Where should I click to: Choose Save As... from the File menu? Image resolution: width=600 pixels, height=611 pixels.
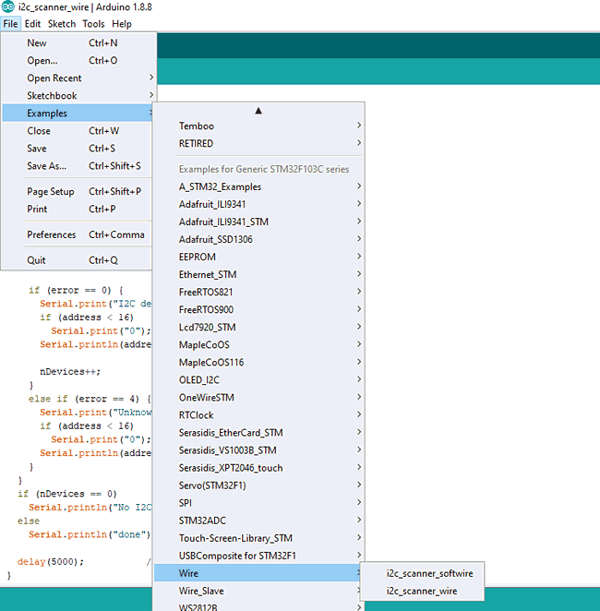point(77,166)
